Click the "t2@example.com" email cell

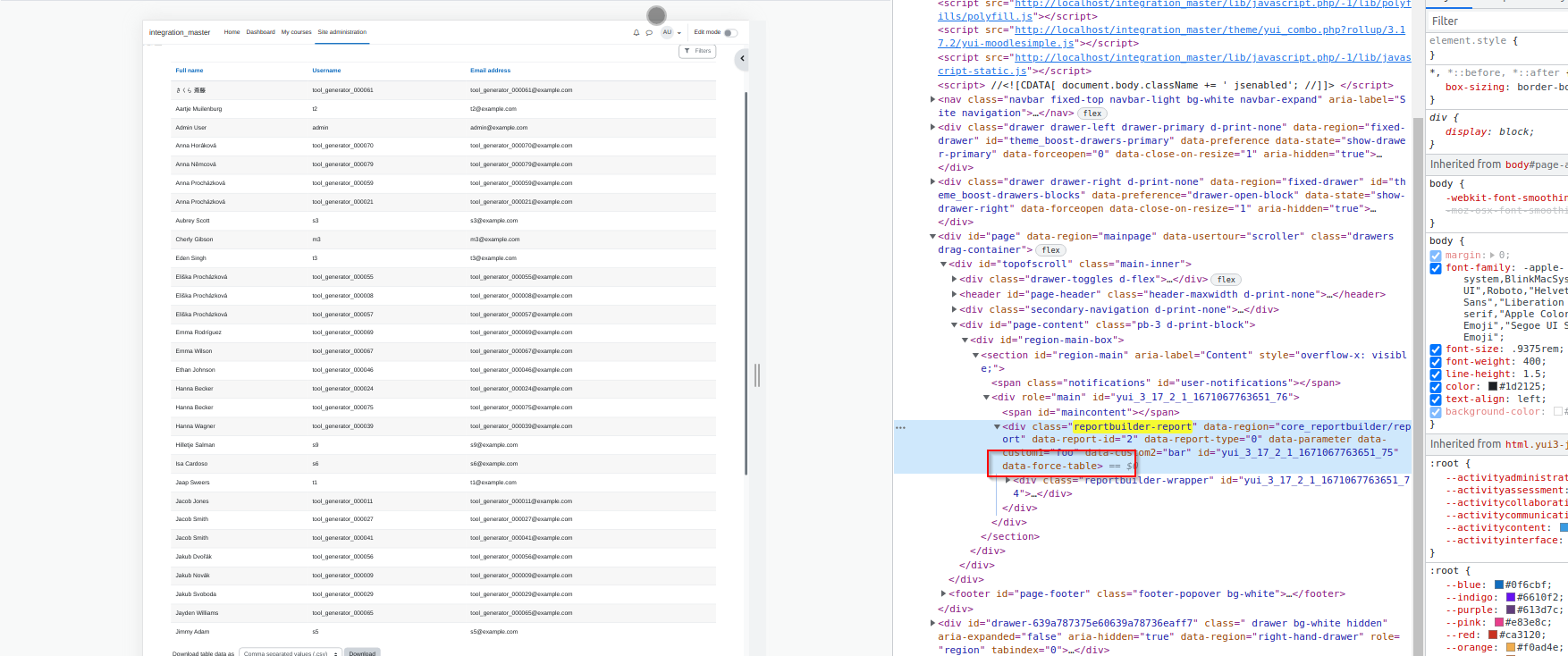pos(493,109)
